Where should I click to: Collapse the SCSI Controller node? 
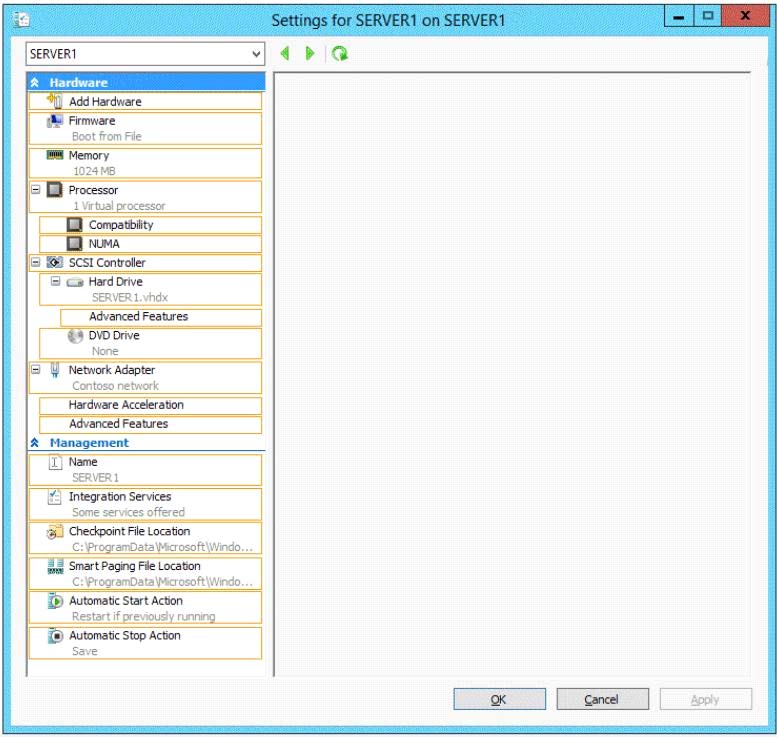pyautogui.click(x=36, y=263)
